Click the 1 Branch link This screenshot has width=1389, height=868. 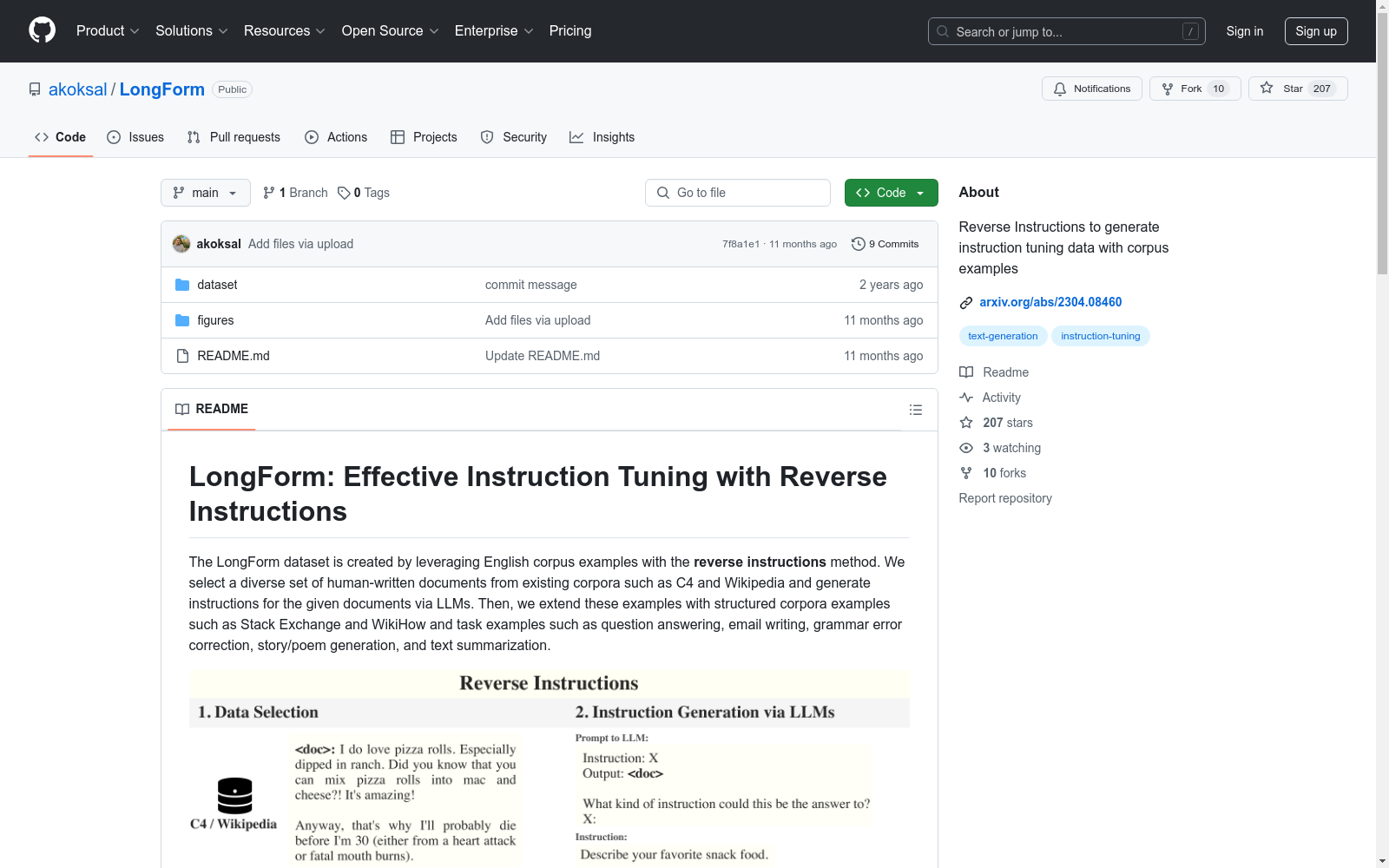pyautogui.click(x=295, y=193)
